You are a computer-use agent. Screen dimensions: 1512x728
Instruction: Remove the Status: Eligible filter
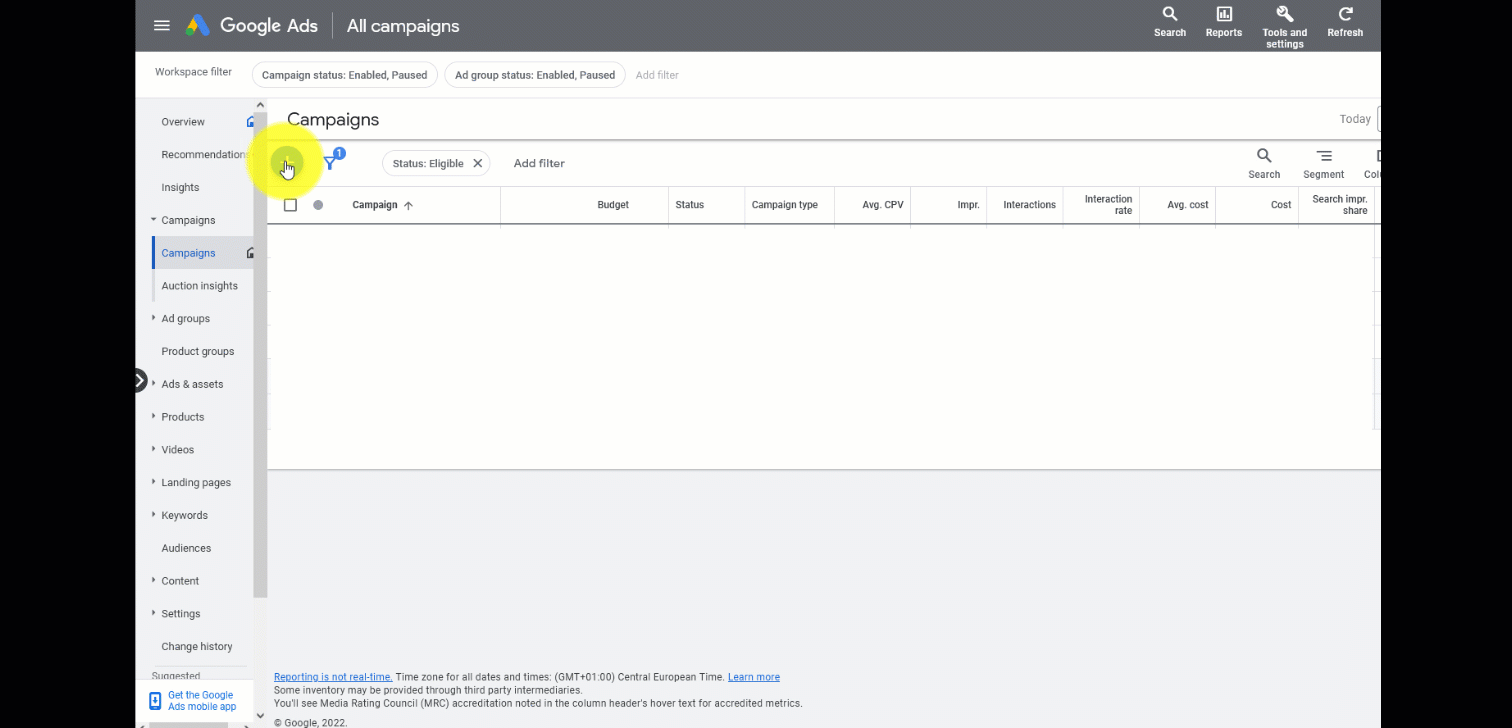(478, 163)
